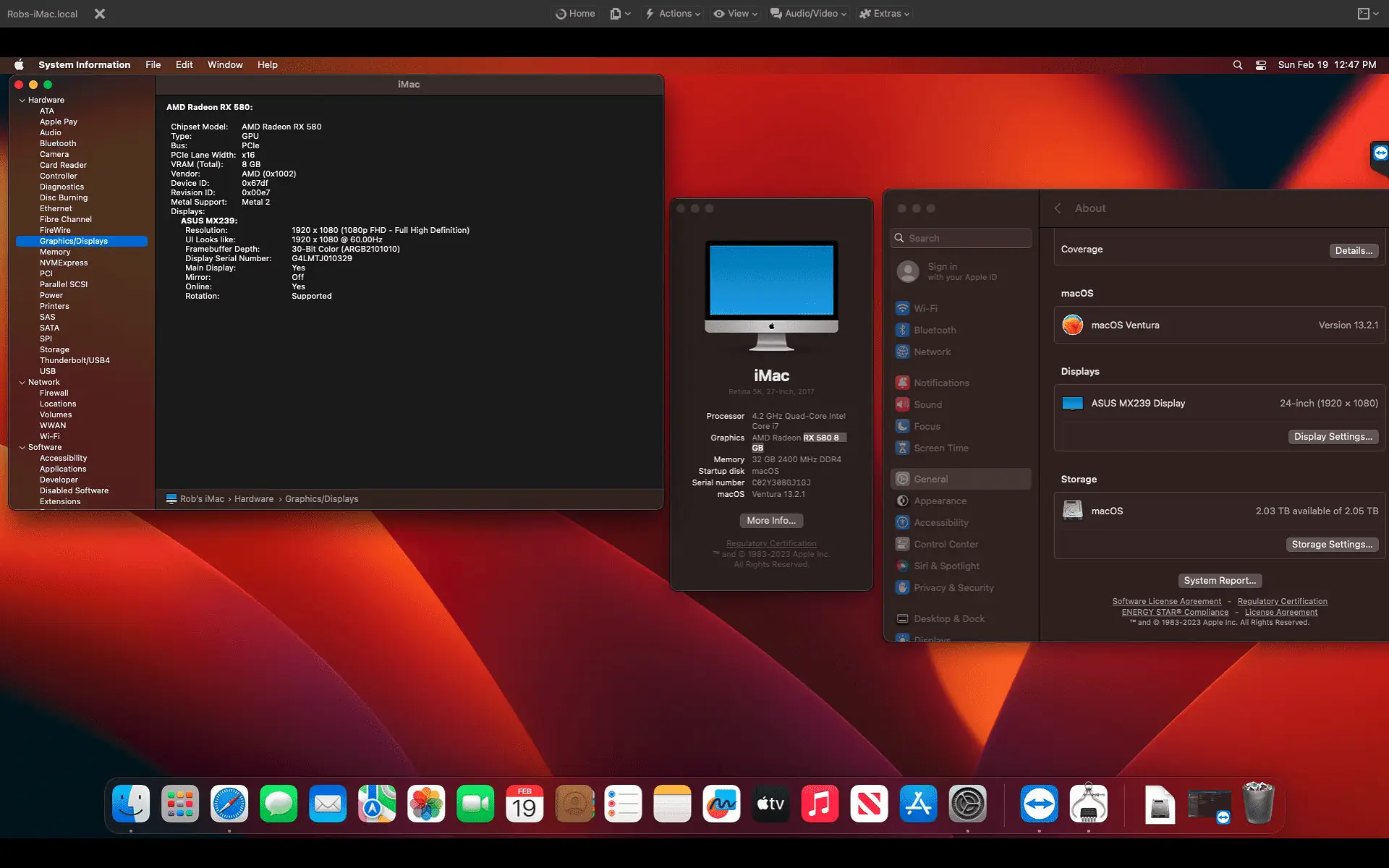1389x868 pixels.
Task: Open Launchpad in the dock
Action: [180, 804]
